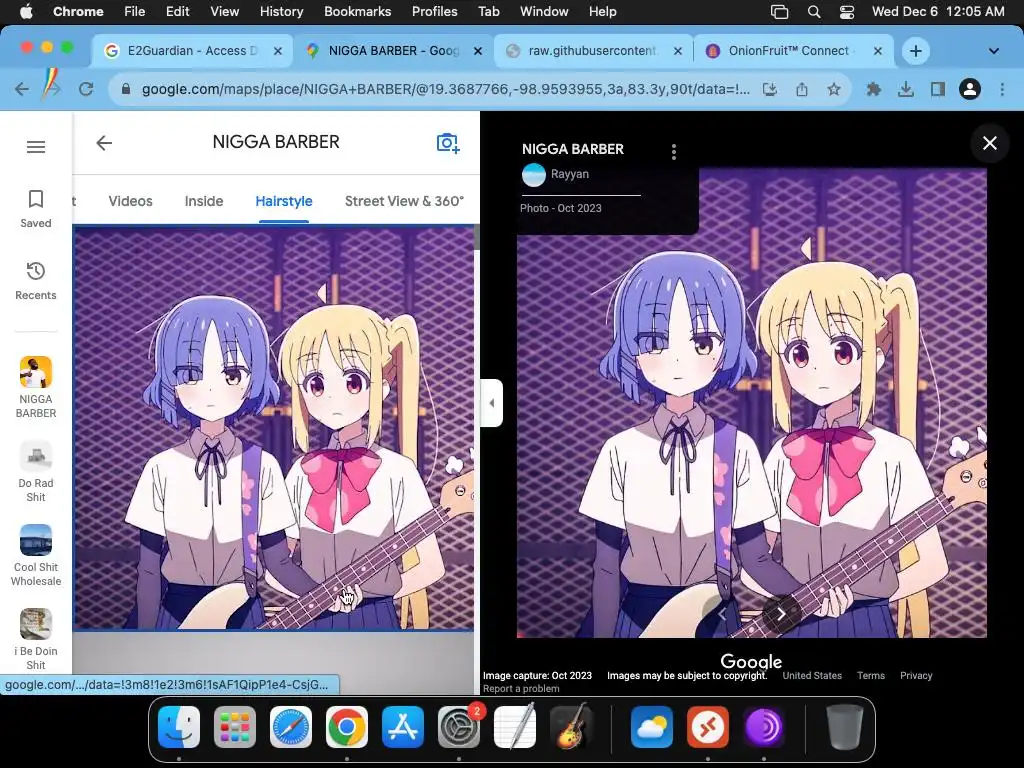Click the anime photo thumbnail in the left panel

click(x=274, y=428)
